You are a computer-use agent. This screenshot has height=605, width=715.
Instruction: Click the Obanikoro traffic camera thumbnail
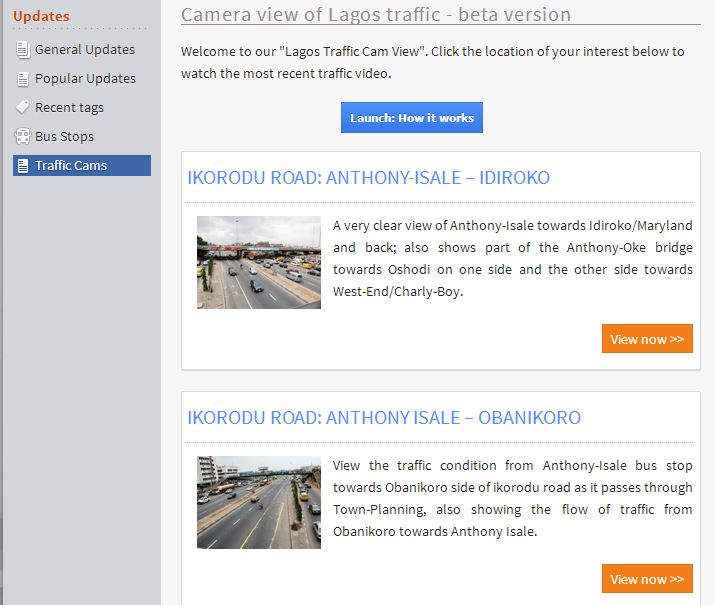(258, 502)
